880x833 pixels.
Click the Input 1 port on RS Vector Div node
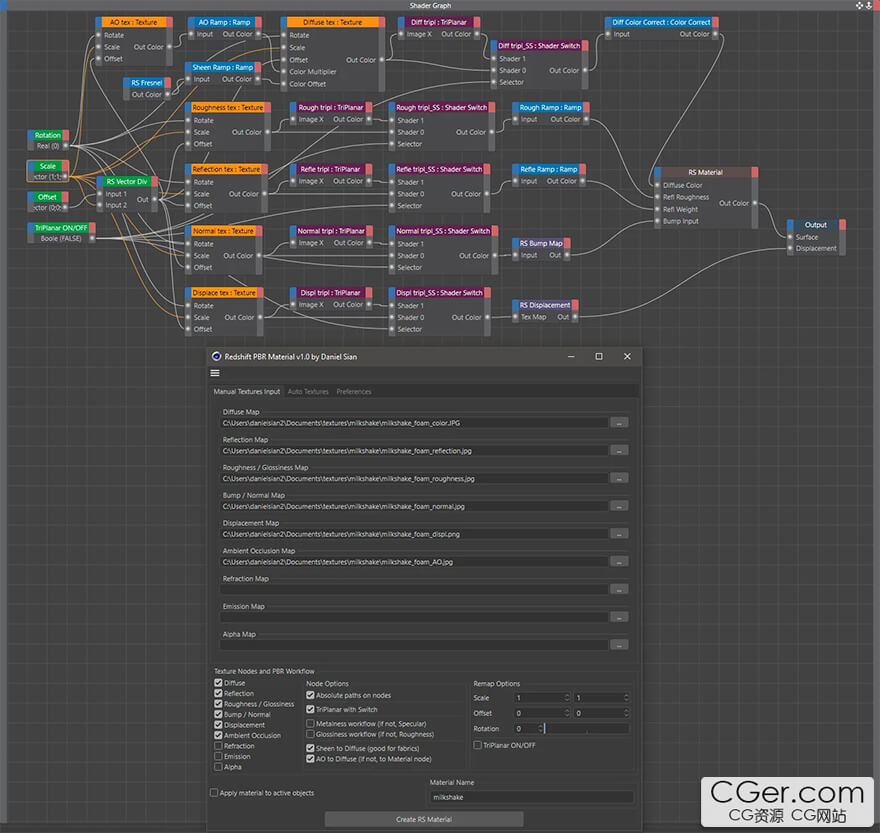(100, 194)
